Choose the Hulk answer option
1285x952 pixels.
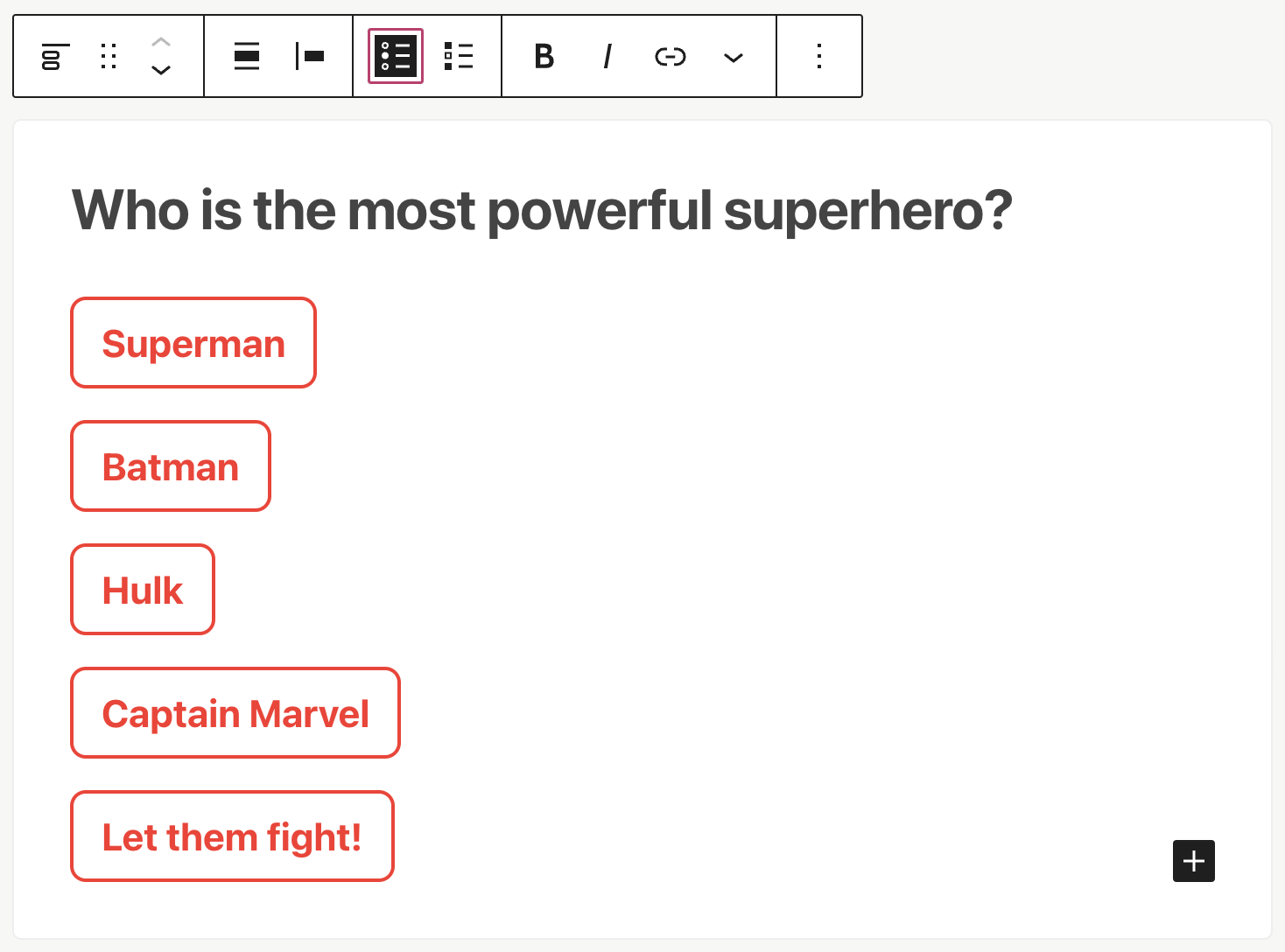[x=143, y=590]
